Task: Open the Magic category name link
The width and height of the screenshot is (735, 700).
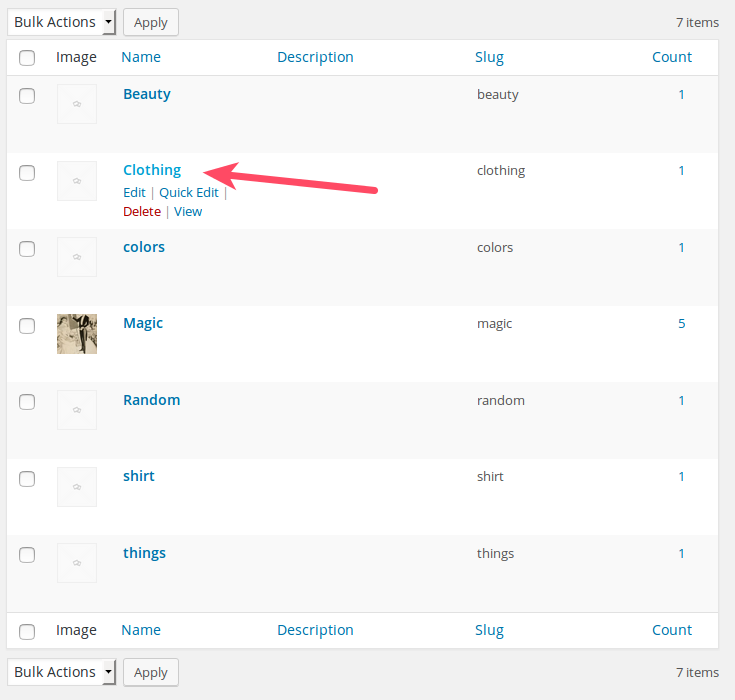Action: coord(143,323)
